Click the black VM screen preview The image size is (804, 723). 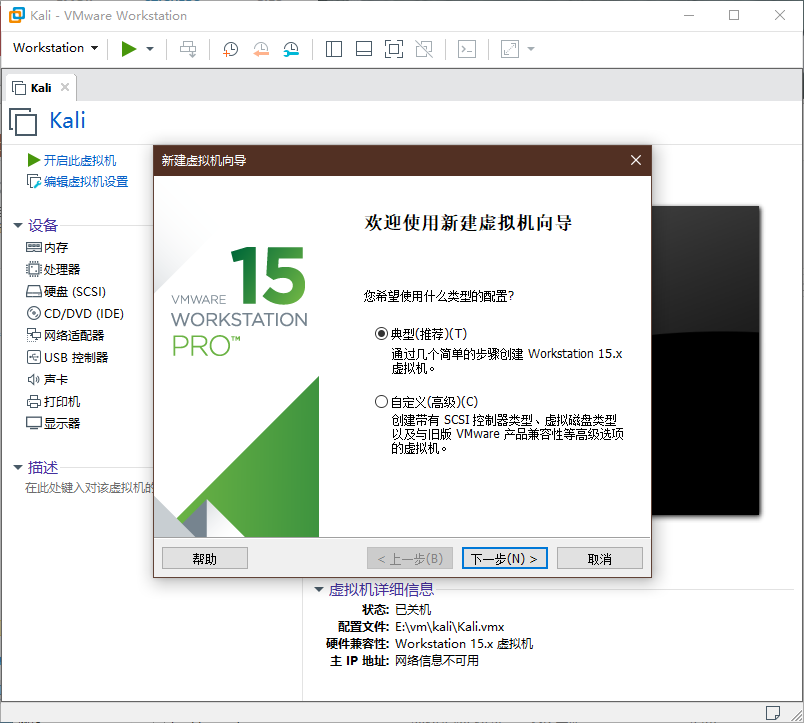(x=705, y=360)
